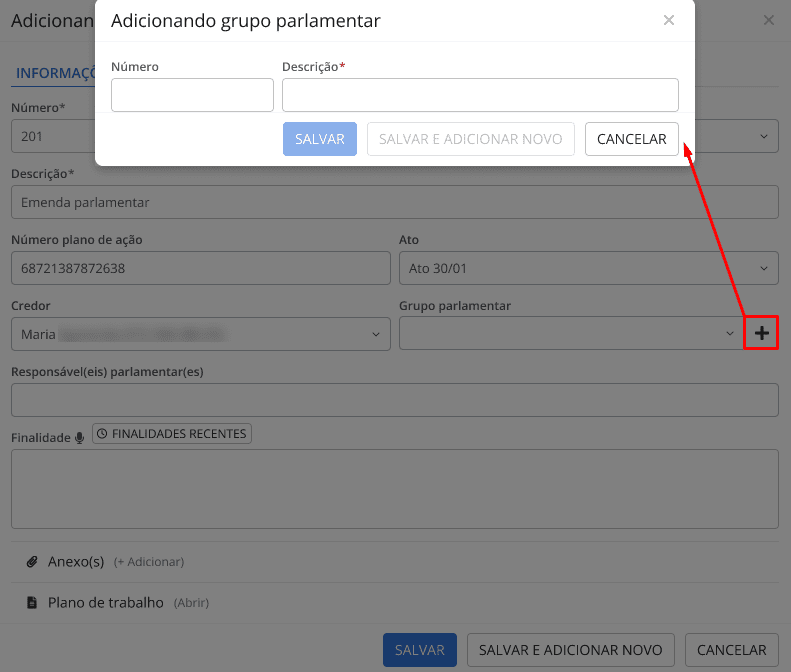The height and width of the screenshot is (672, 791).
Task: Click the Responsável(eis) parlamentar(es) field
Action: coord(394,400)
